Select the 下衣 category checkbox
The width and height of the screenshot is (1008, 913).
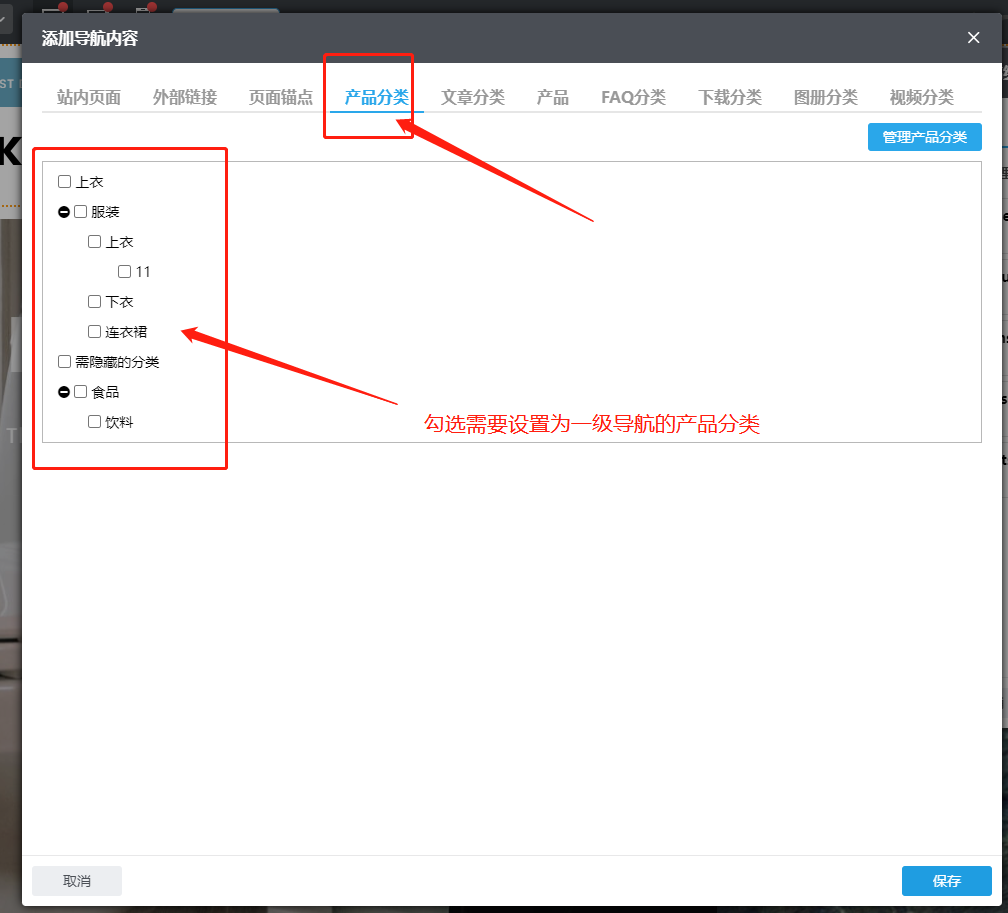95,302
